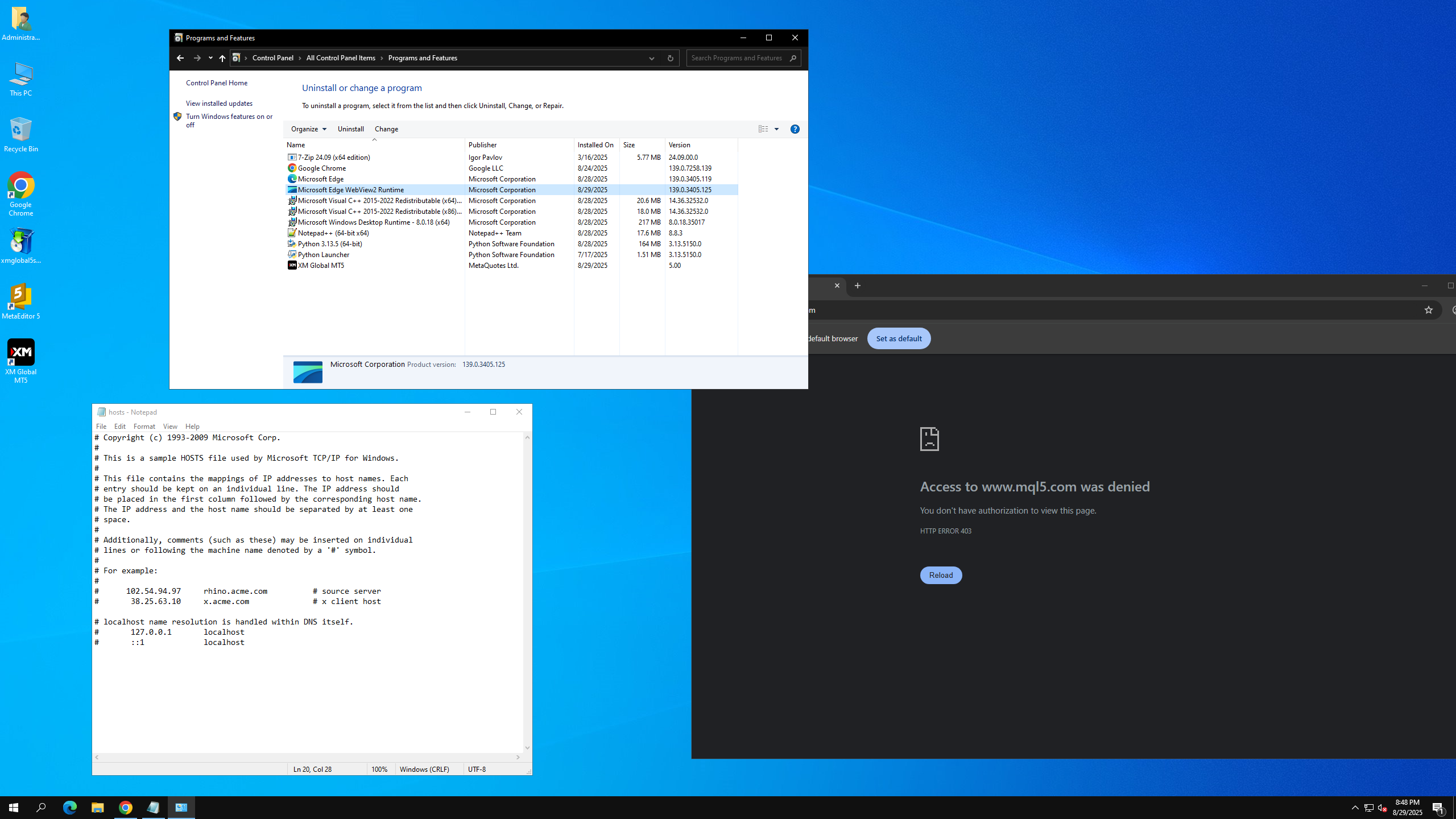Click the Up arrow navigation icon
The height and width of the screenshot is (819, 1456).
coord(222,58)
